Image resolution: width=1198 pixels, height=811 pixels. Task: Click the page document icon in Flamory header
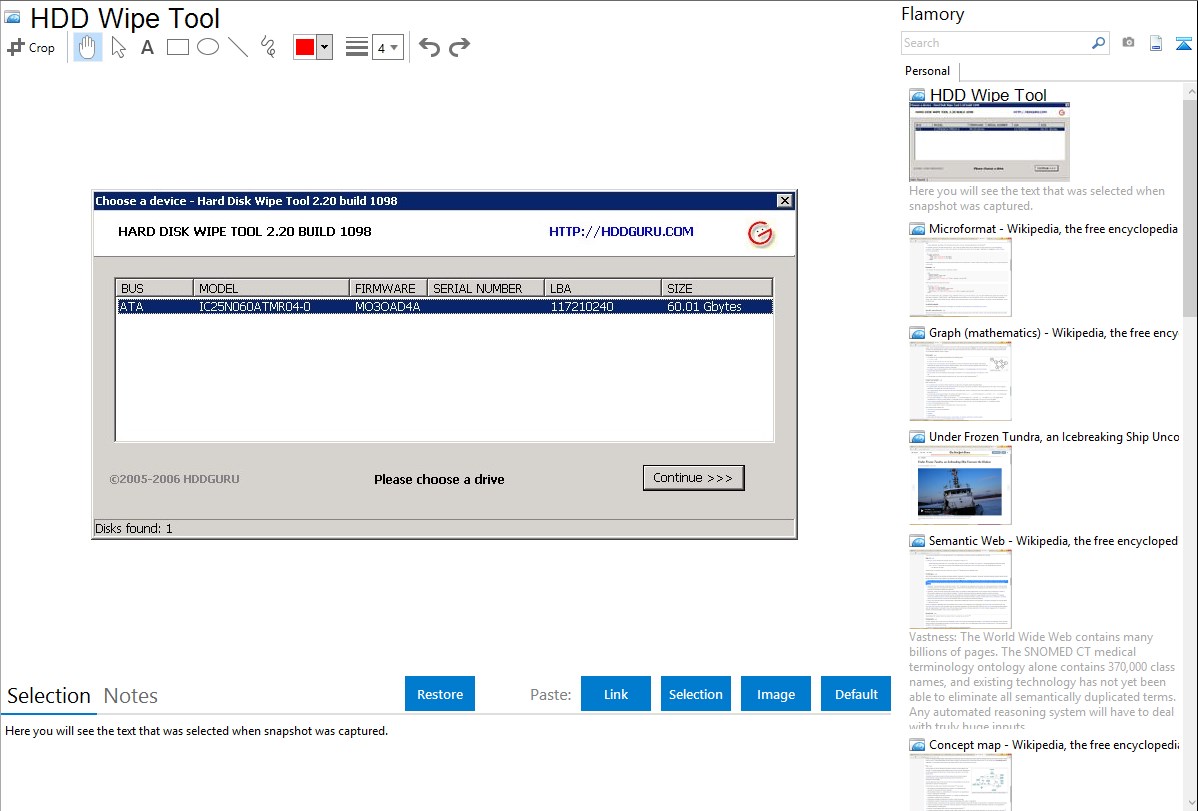click(x=1156, y=43)
